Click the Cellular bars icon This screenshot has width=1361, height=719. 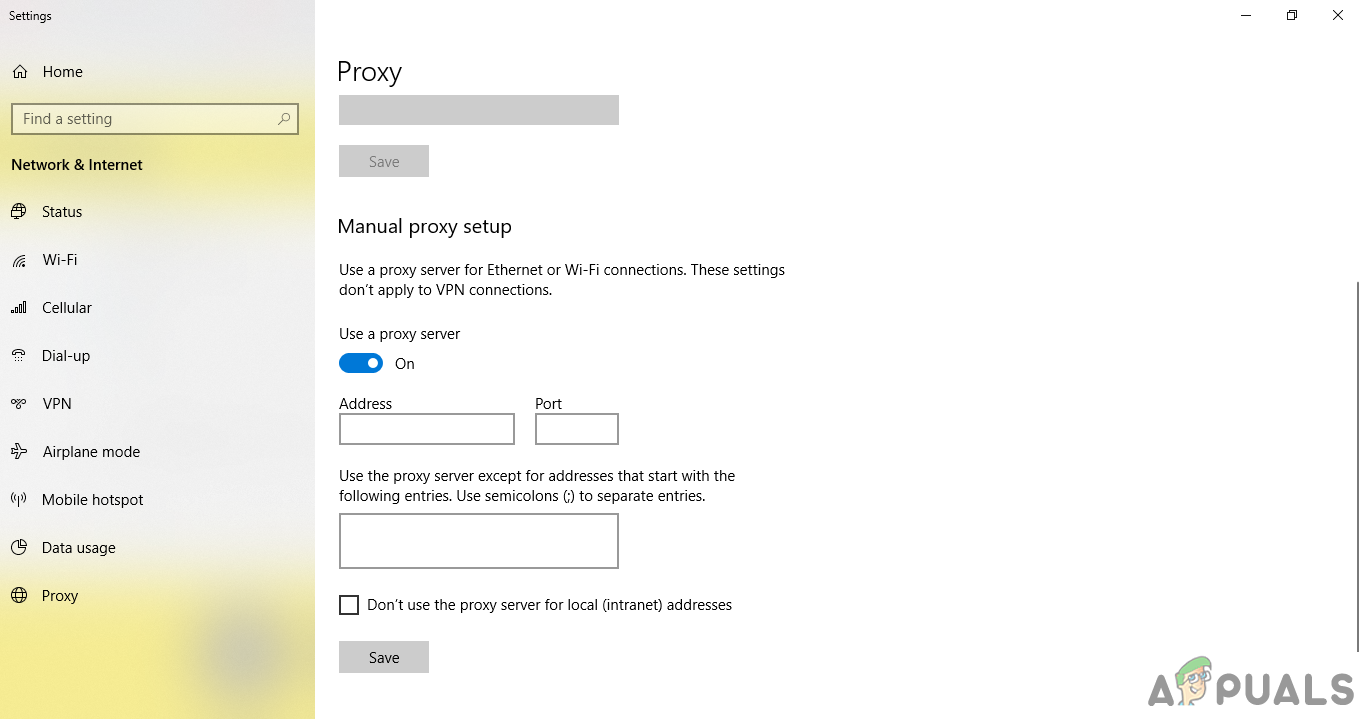pyautogui.click(x=19, y=308)
